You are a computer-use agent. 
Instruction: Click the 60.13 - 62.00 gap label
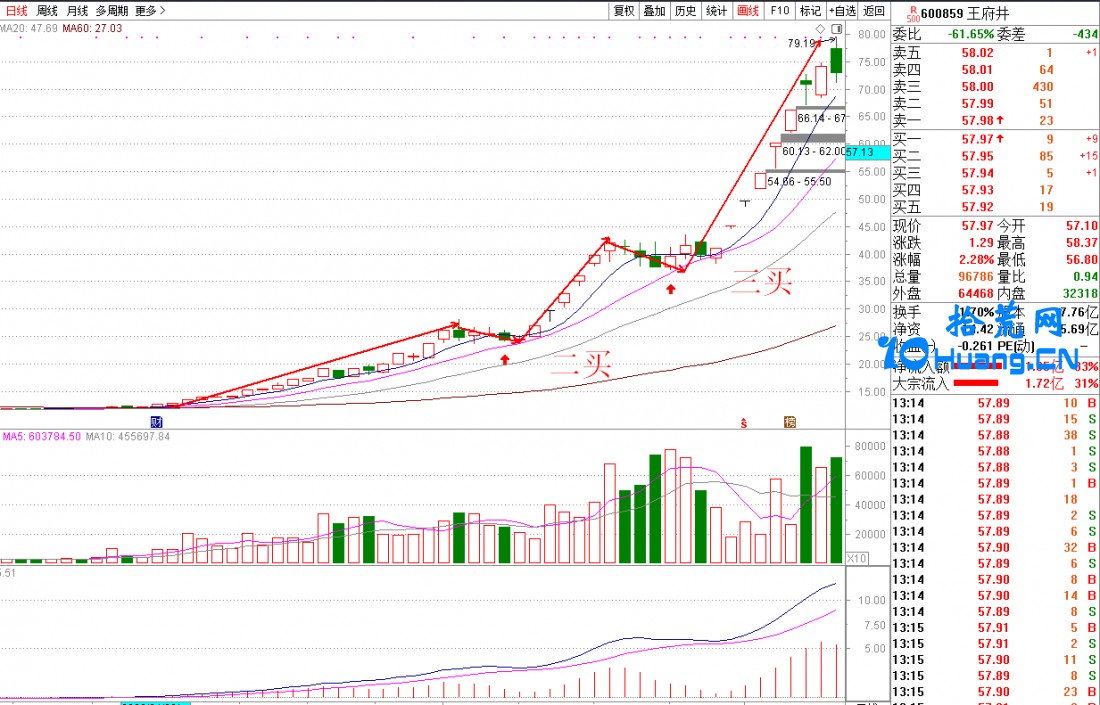pos(814,151)
